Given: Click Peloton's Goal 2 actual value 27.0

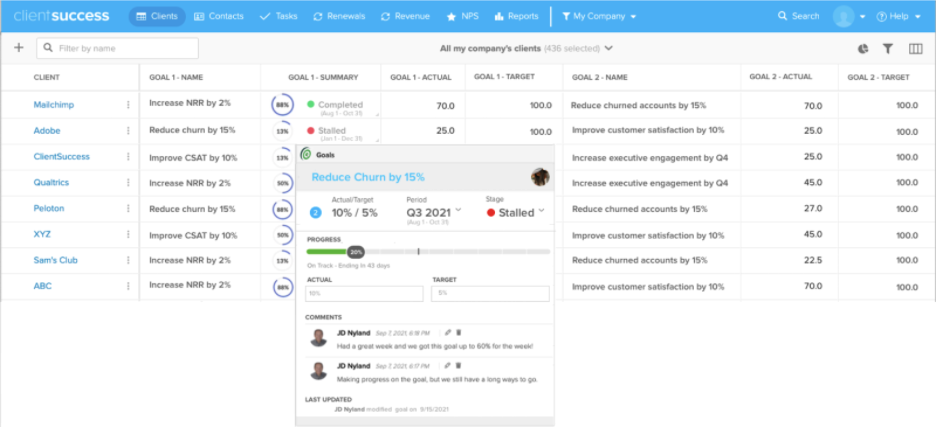Looking at the screenshot, I should pos(813,209).
